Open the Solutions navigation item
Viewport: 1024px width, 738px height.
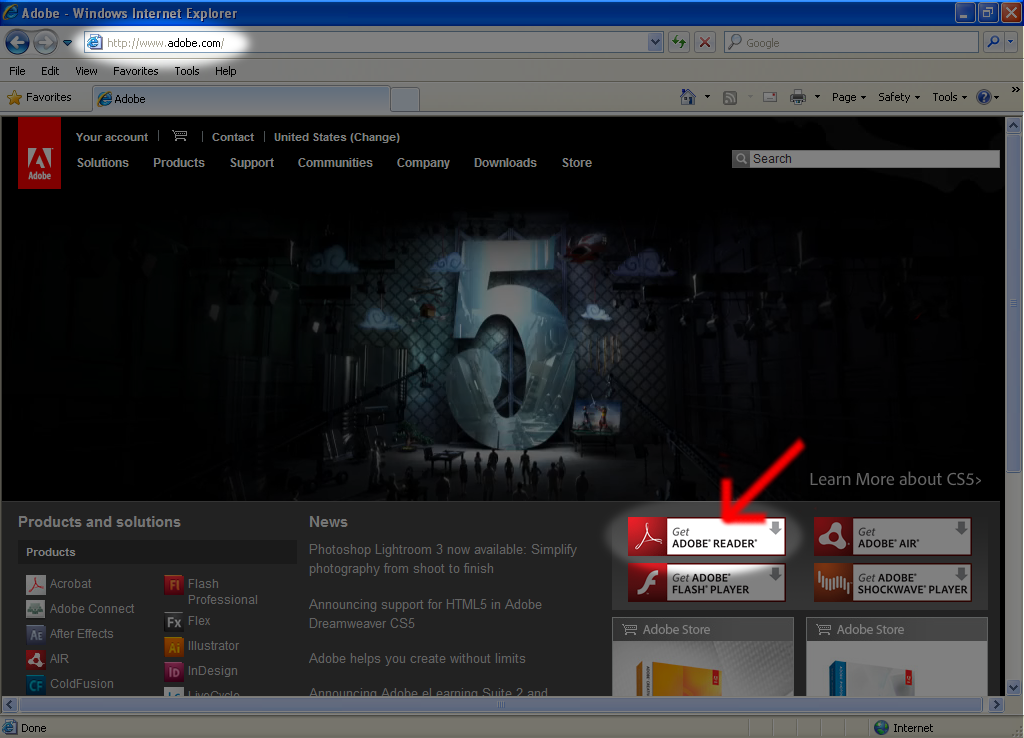tap(103, 163)
